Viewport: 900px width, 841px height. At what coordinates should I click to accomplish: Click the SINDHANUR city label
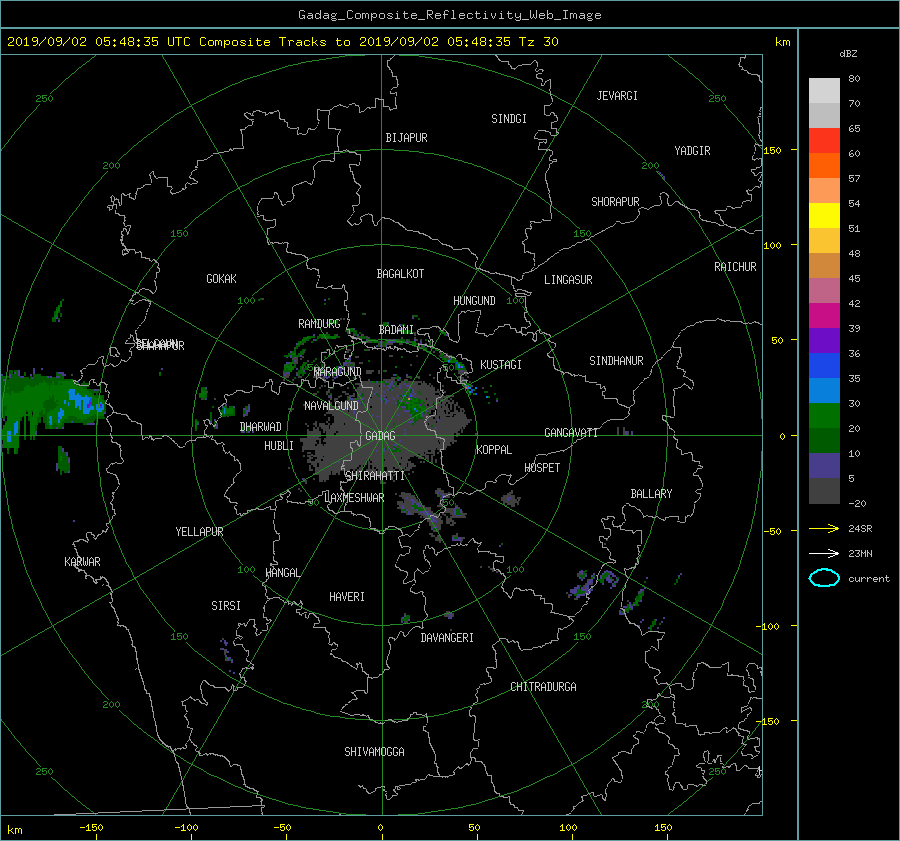[616, 361]
